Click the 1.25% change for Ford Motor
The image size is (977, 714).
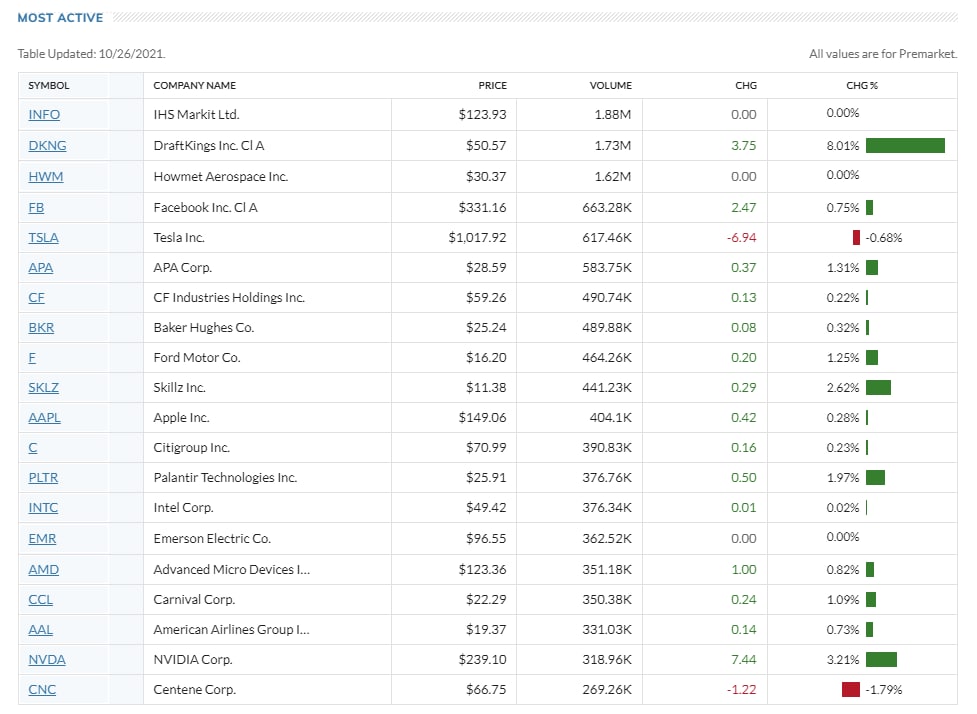tap(842, 358)
